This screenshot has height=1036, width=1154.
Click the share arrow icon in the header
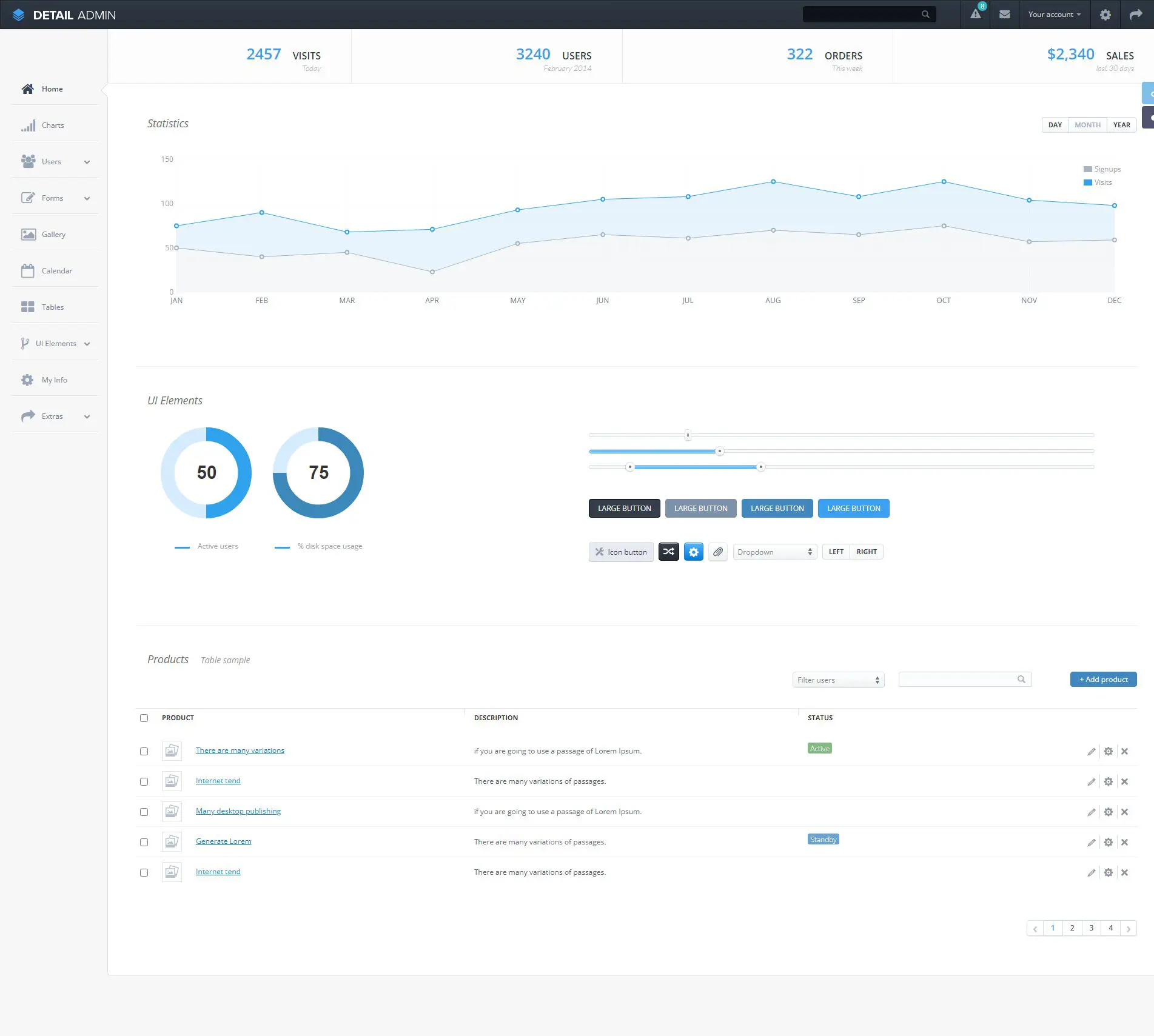click(x=1135, y=14)
